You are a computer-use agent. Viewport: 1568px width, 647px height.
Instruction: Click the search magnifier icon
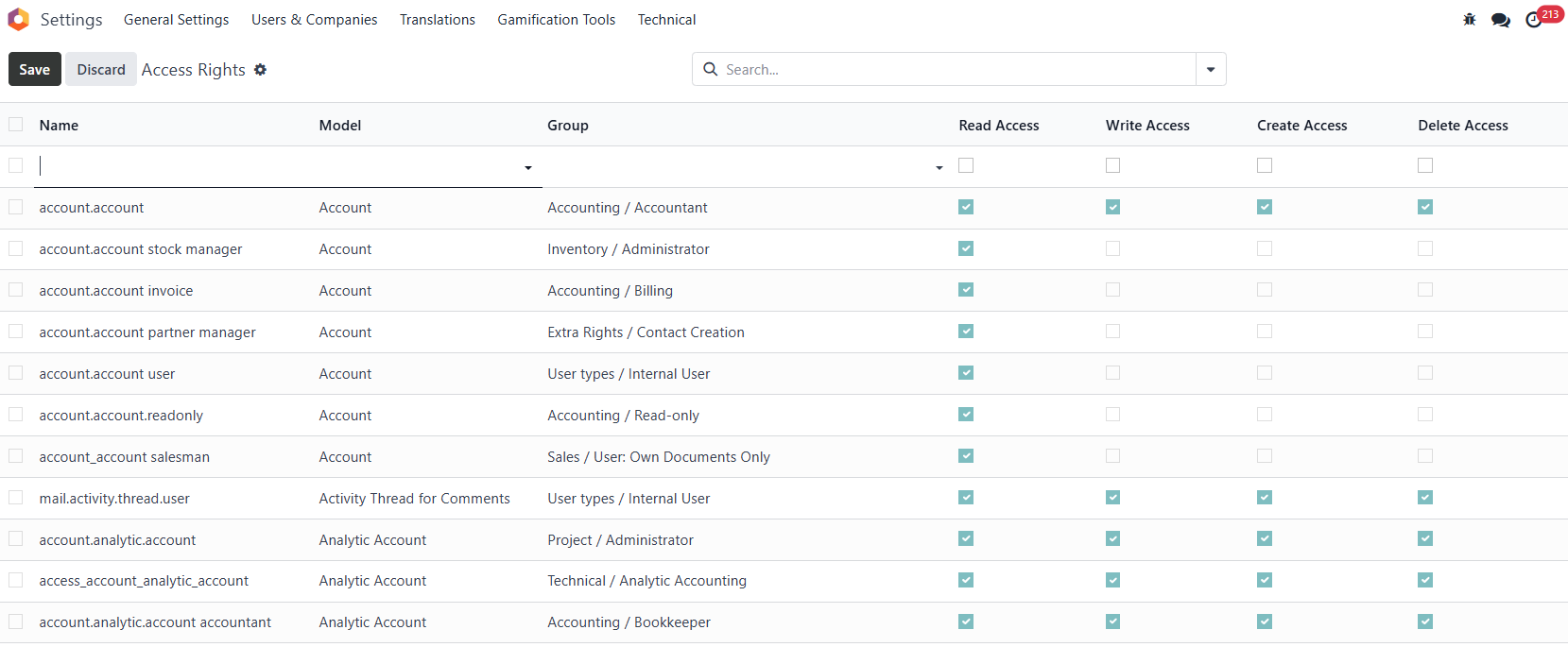pyautogui.click(x=711, y=69)
